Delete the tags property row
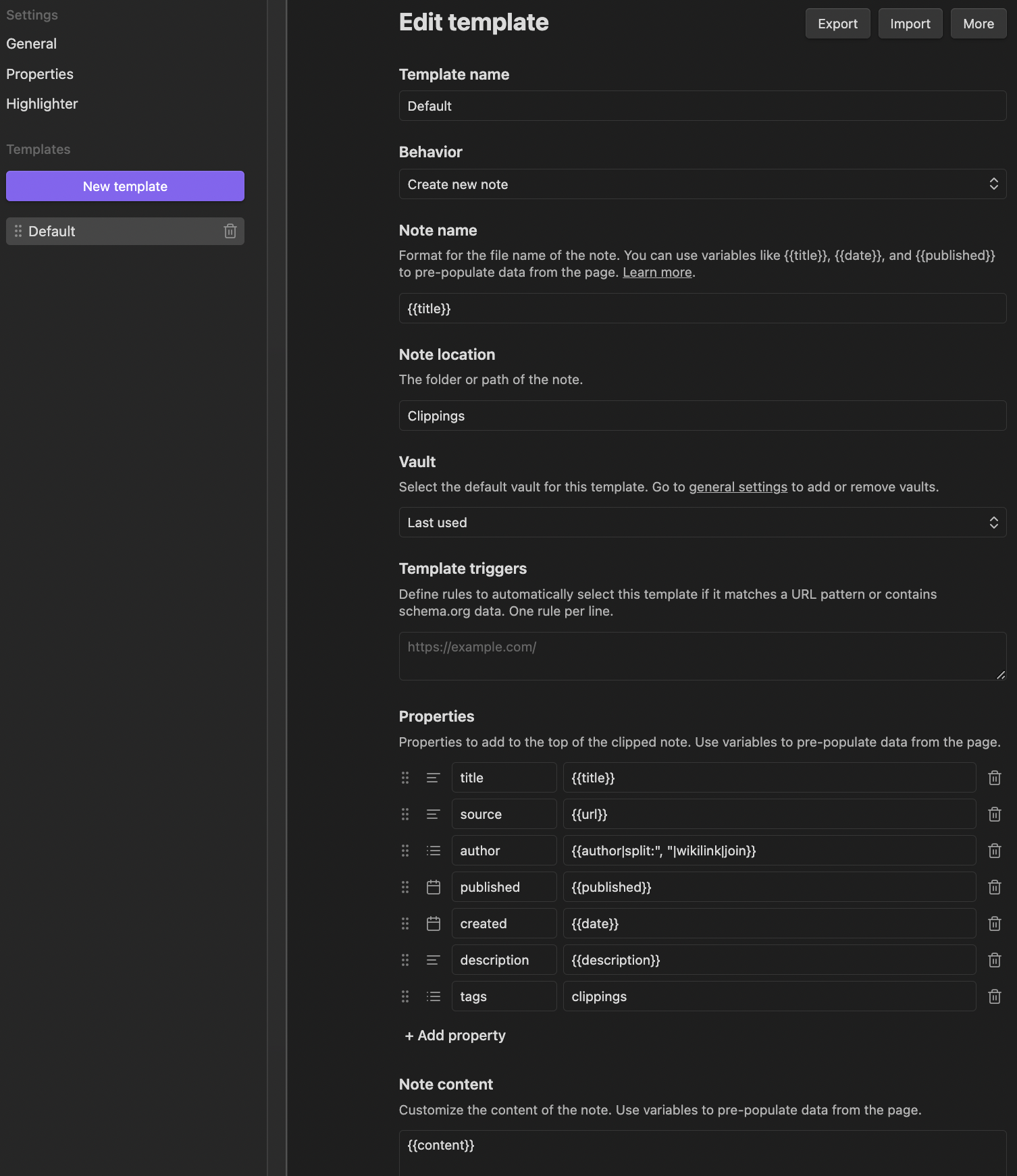Screen dimensions: 1017x1176 click(x=994, y=996)
